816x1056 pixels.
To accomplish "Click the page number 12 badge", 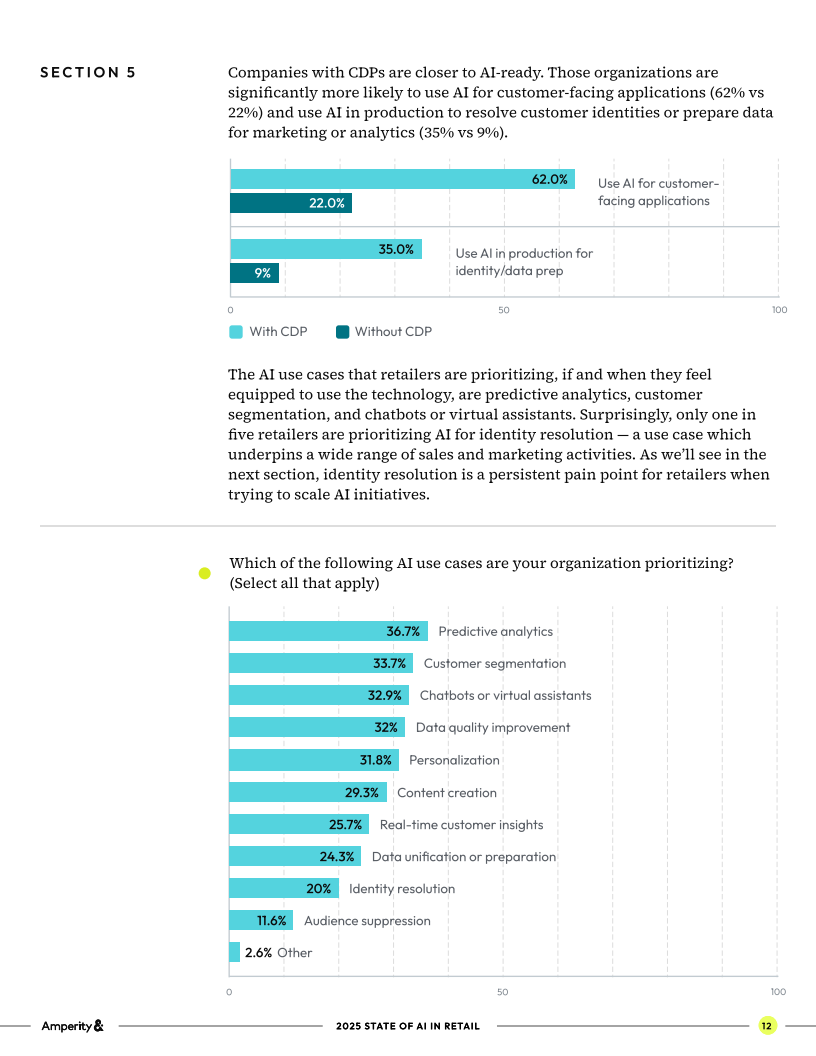I will (x=767, y=1025).
